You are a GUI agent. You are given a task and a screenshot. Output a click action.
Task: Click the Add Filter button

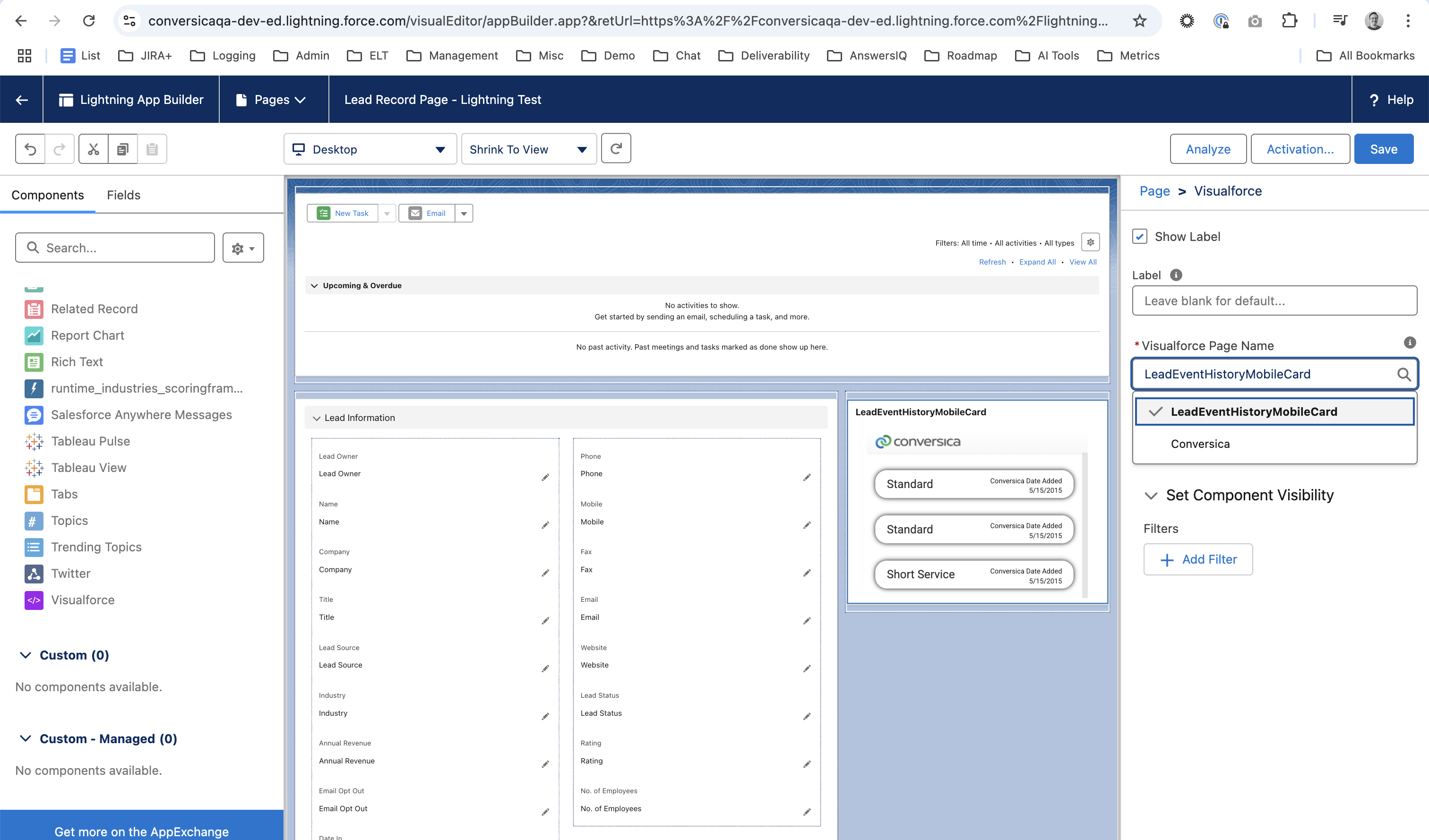click(1197, 559)
